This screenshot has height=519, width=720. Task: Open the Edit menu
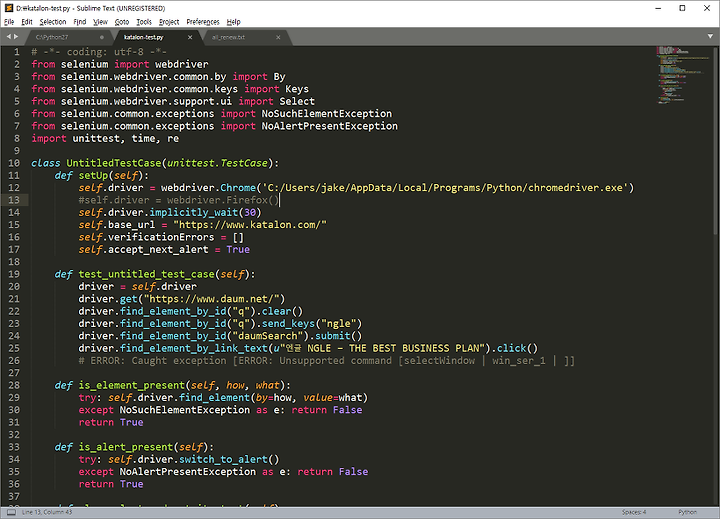pos(27,22)
